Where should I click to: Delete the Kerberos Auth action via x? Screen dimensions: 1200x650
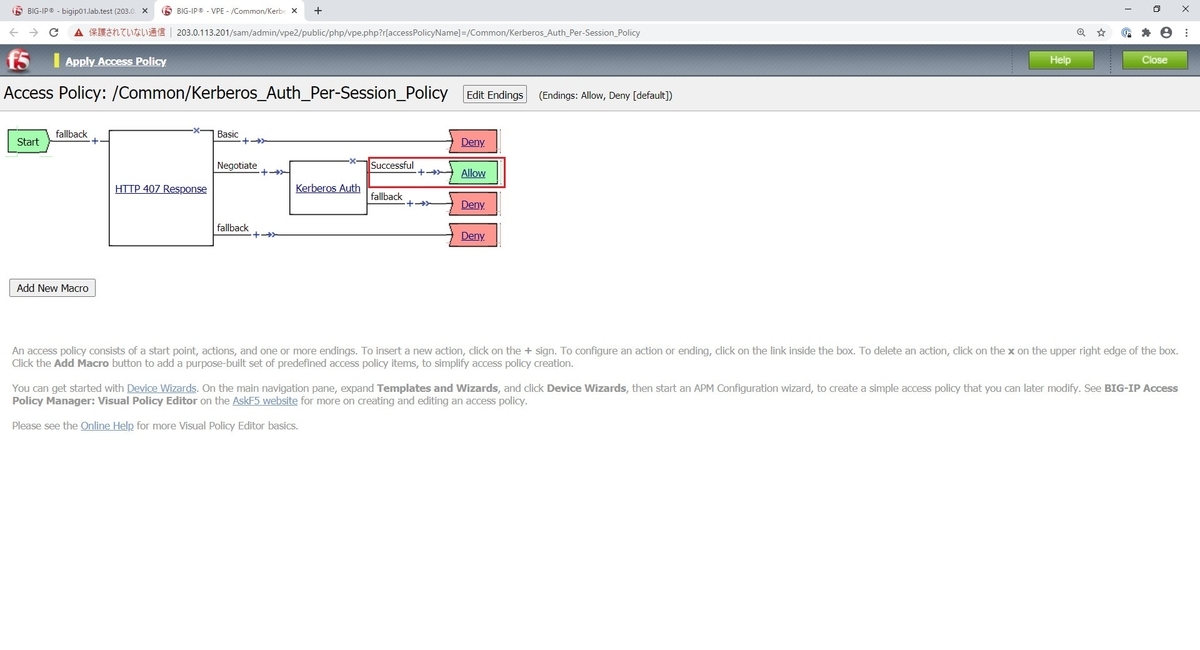353,160
